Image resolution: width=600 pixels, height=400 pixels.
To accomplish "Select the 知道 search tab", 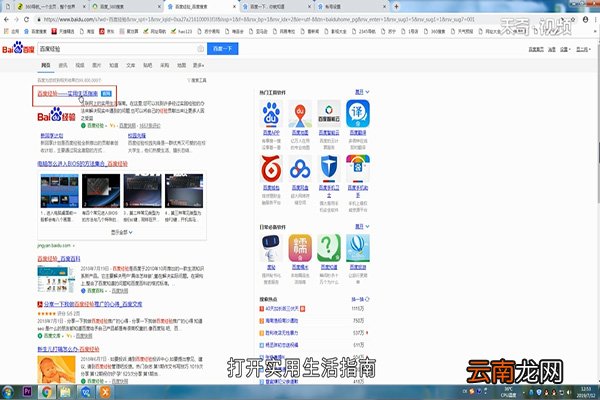I will click(114, 65).
